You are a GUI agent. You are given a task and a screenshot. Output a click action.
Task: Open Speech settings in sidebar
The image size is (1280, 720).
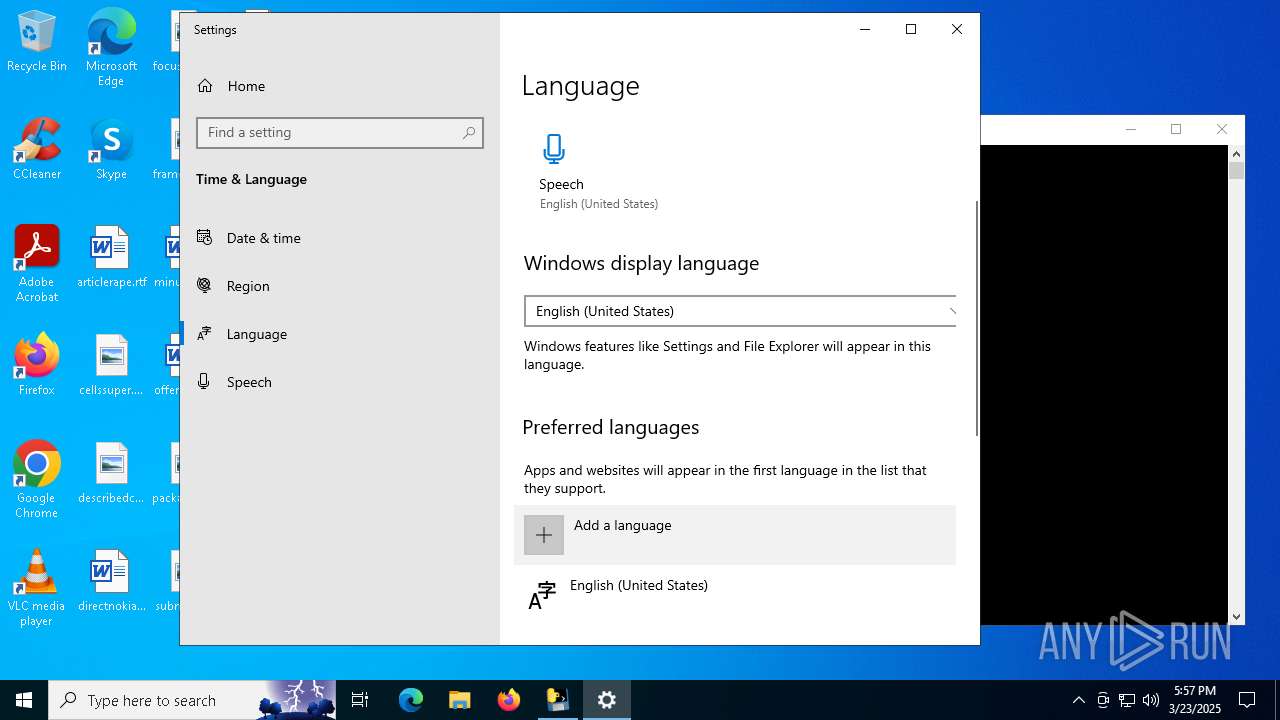click(248, 382)
